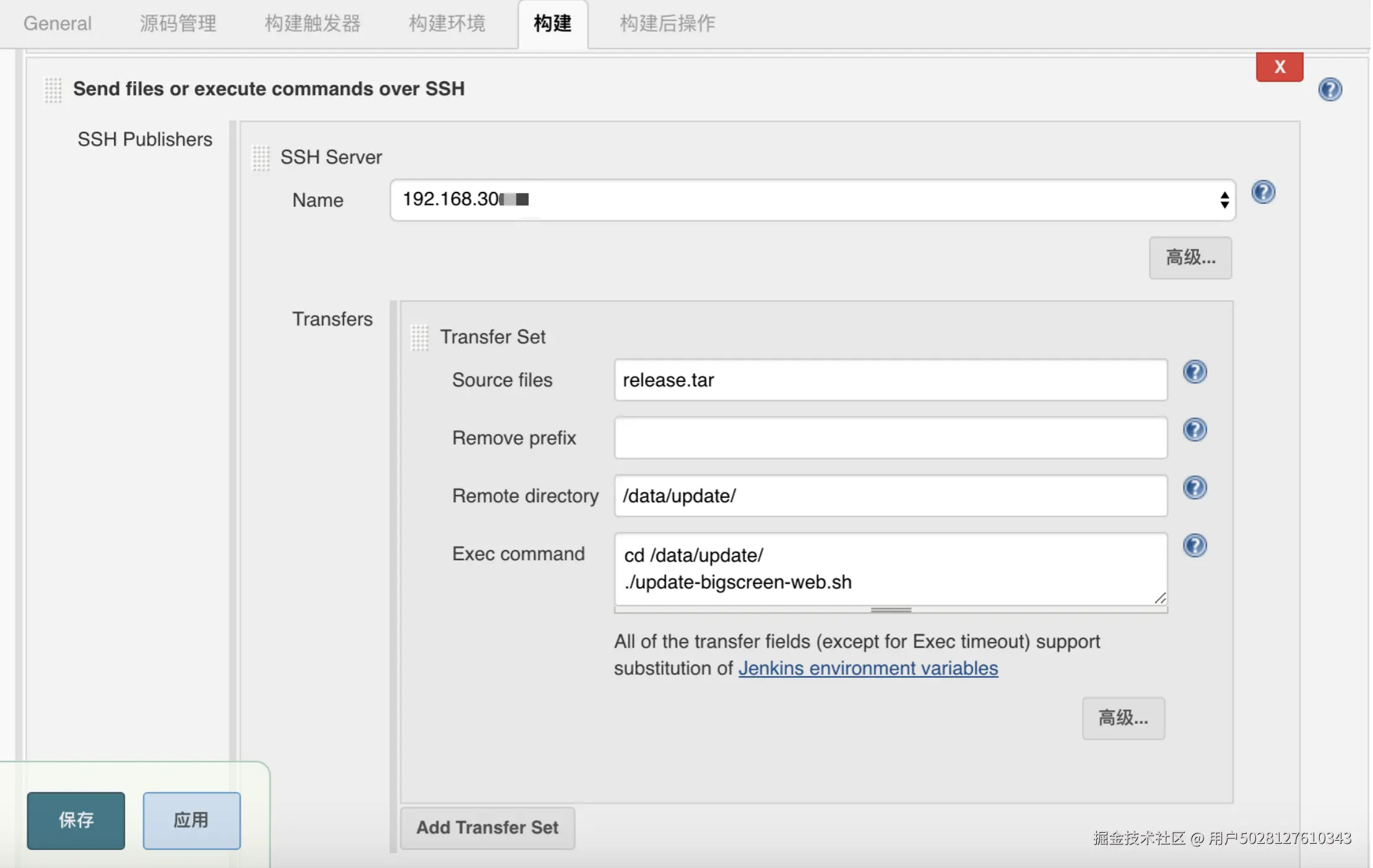Open Jenkins environment variables link

tap(868, 668)
